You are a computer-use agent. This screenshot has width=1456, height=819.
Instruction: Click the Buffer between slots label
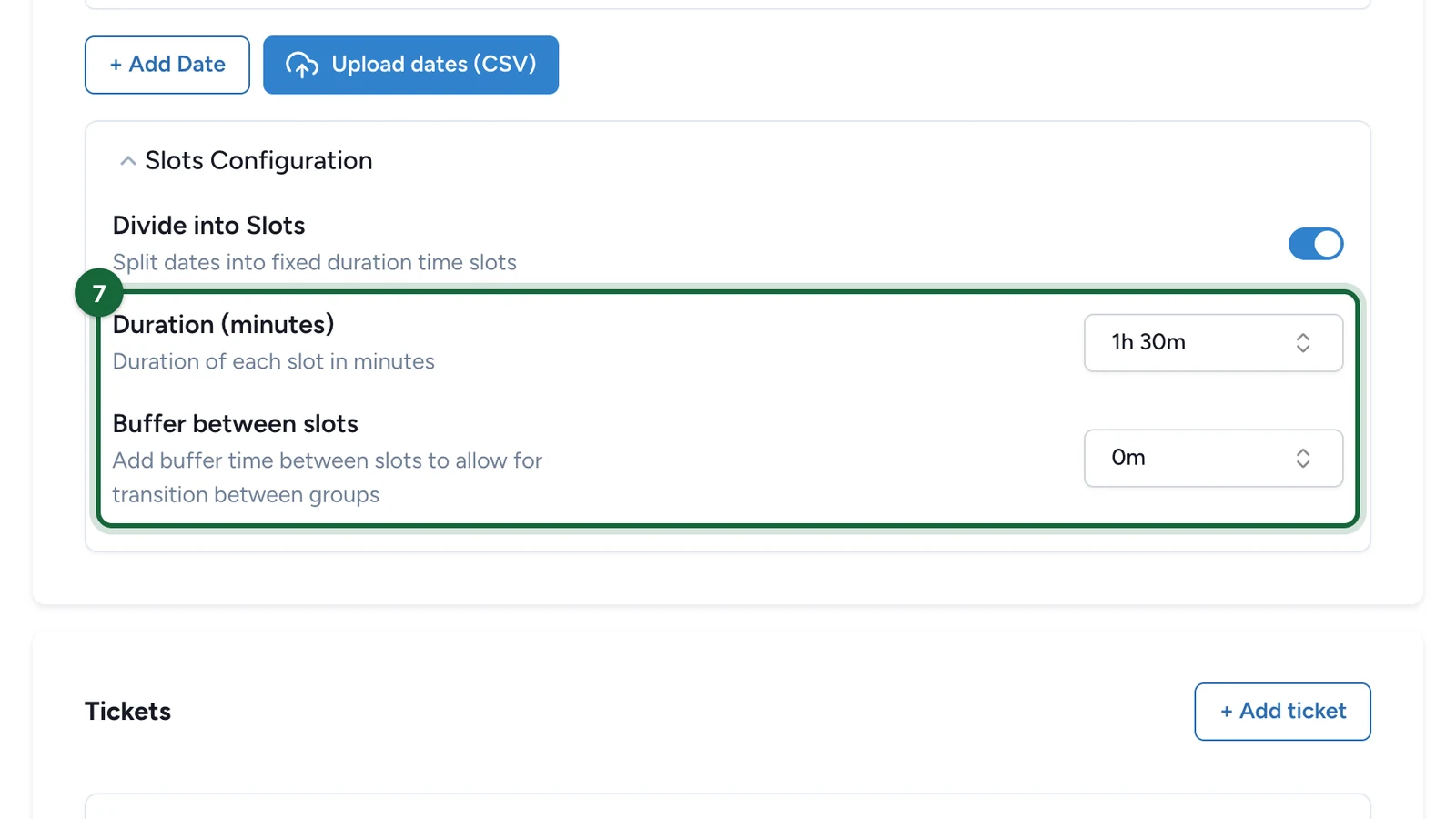click(235, 424)
